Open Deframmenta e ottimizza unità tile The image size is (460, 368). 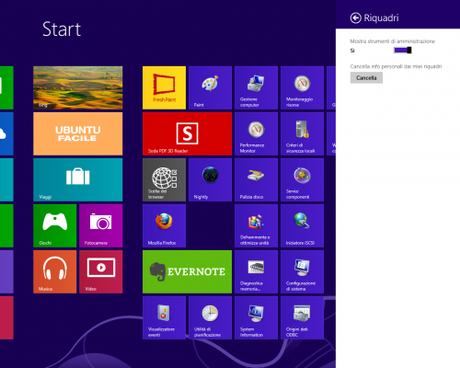coord(256,226)
